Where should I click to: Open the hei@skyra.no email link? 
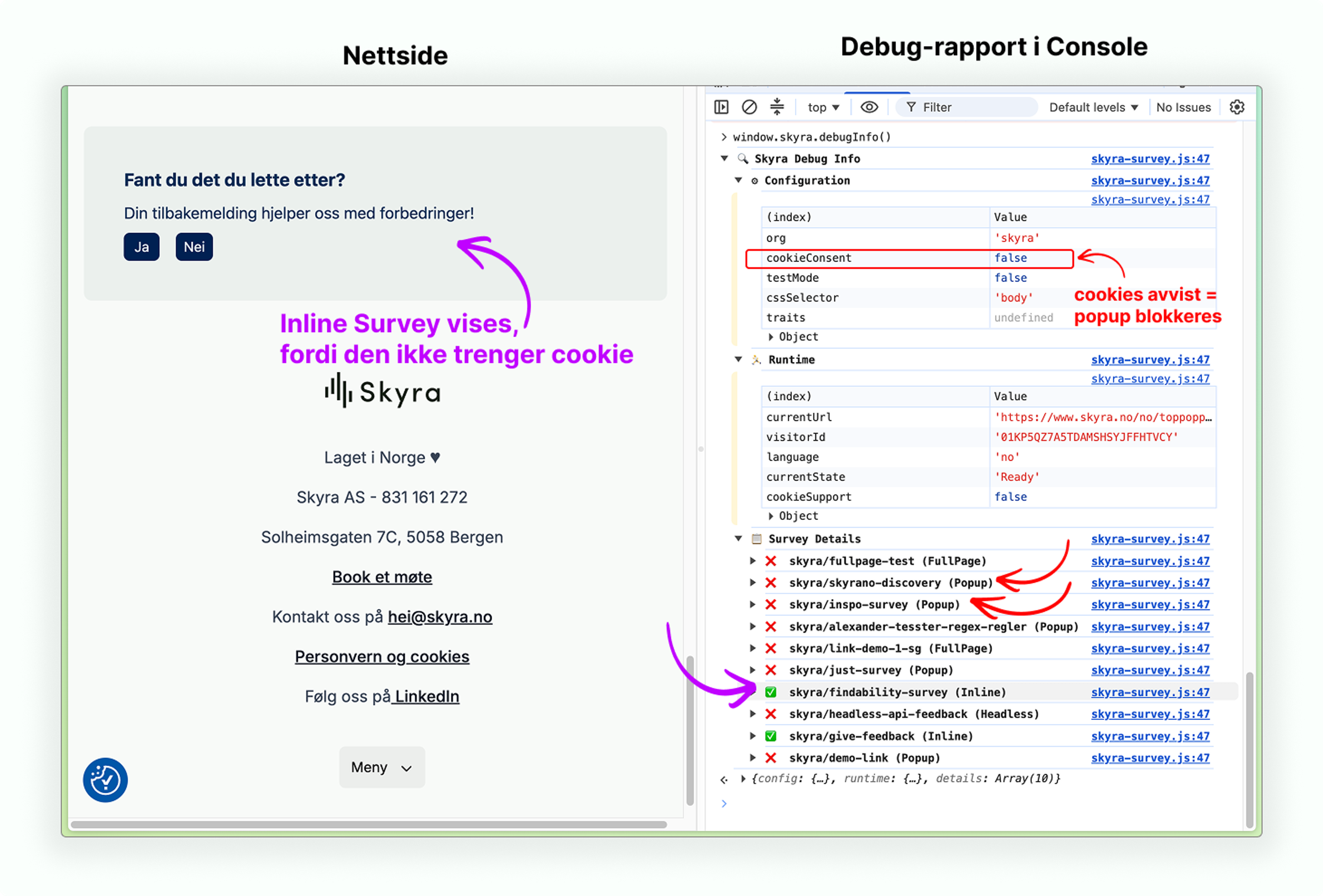click(x=440, y=617)
